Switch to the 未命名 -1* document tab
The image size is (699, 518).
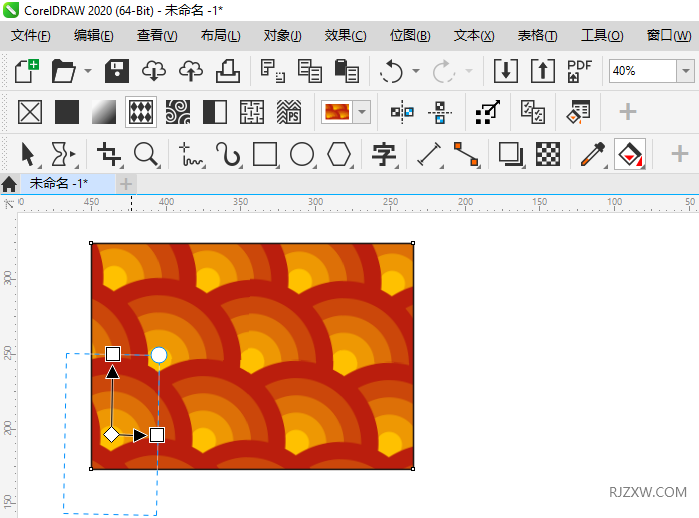pyautogui.click(x=58, y=183)
